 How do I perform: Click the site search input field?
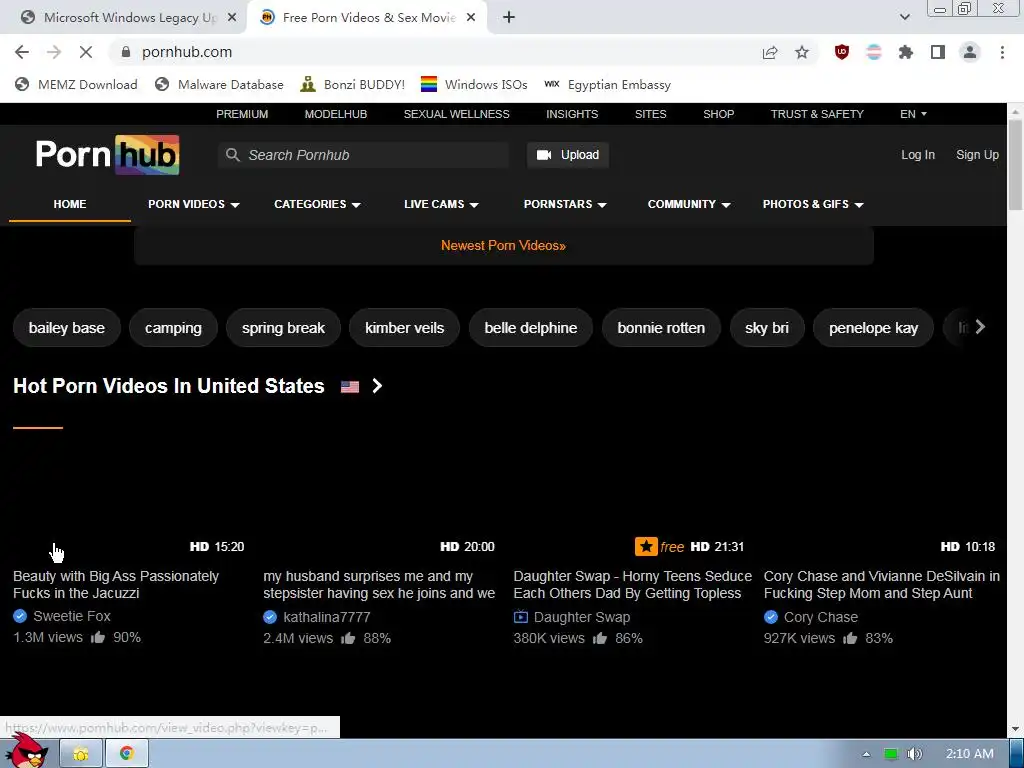363,155
